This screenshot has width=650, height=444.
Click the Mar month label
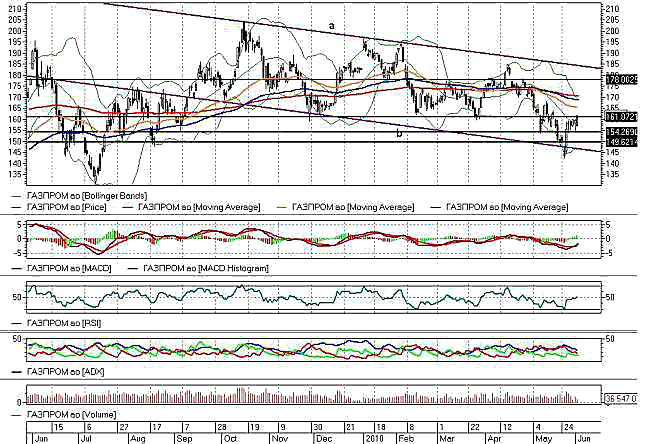(446, 438)
